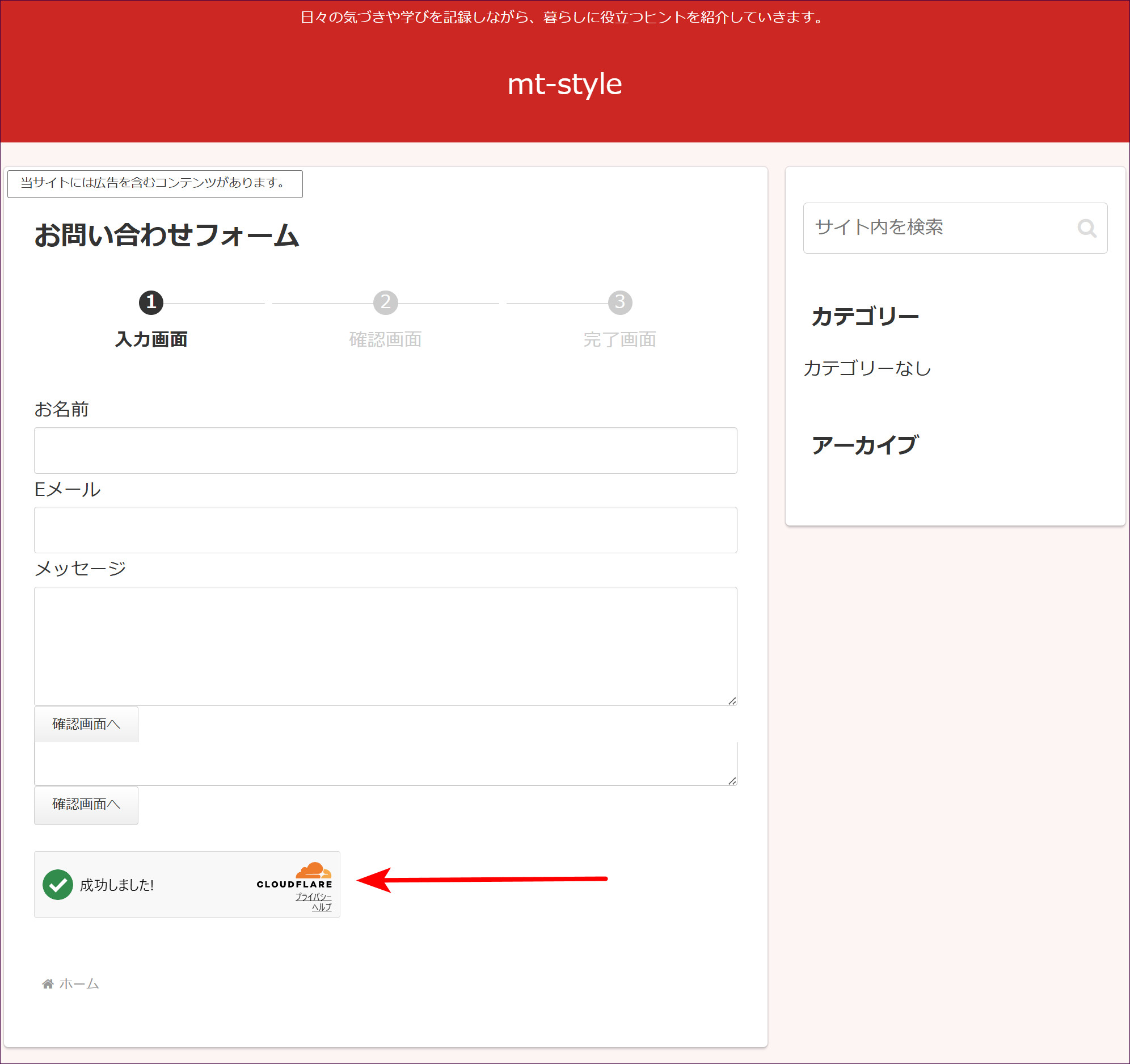1130x1064 pixels.
Task: Click the 成功しました! status text
Action: point(117,885)
